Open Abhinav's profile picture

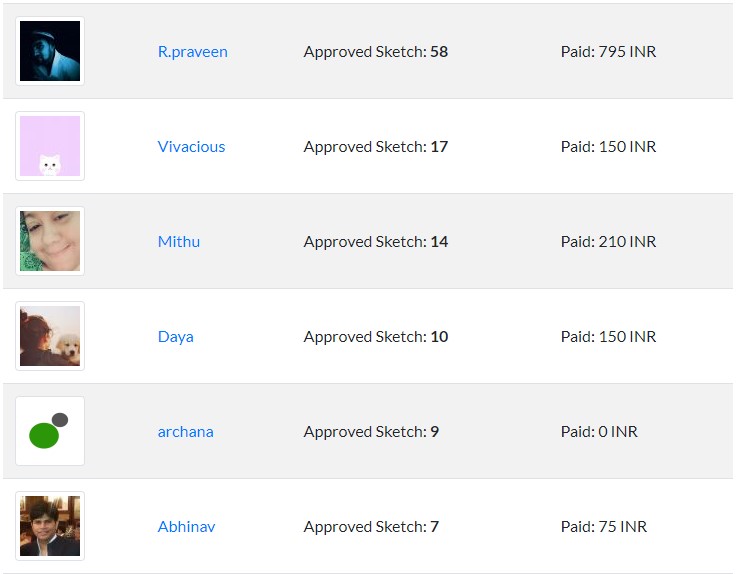(x=50, y=526)
